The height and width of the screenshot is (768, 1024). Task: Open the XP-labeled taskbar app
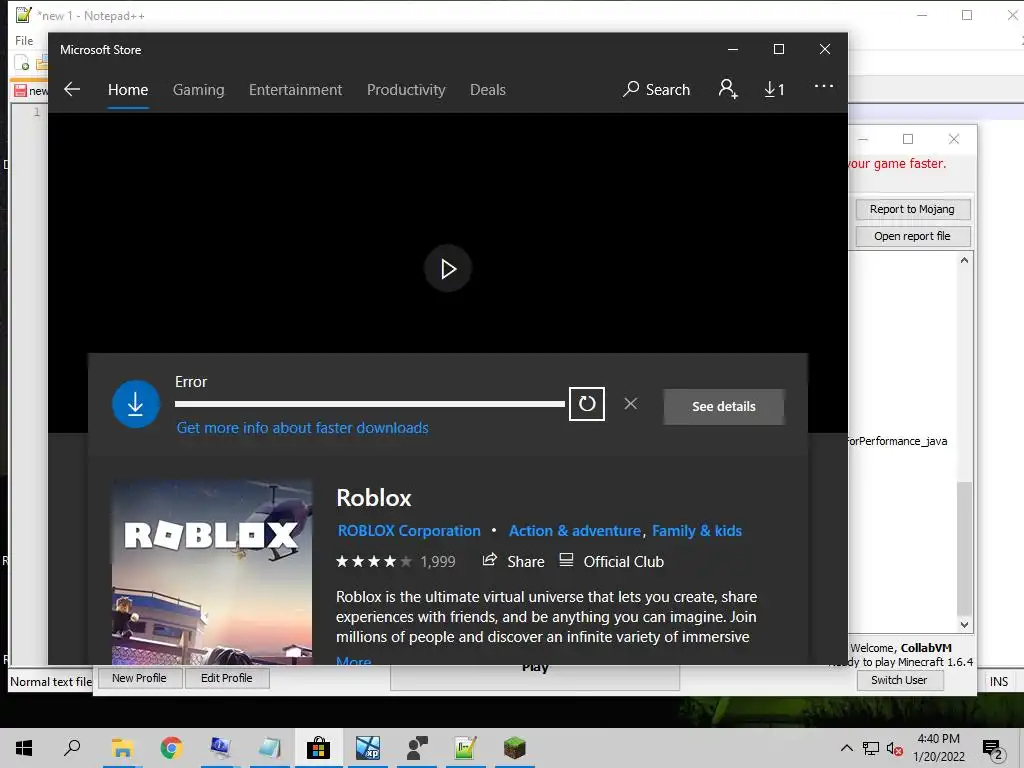pyautogui.click(x=368, y=748)
